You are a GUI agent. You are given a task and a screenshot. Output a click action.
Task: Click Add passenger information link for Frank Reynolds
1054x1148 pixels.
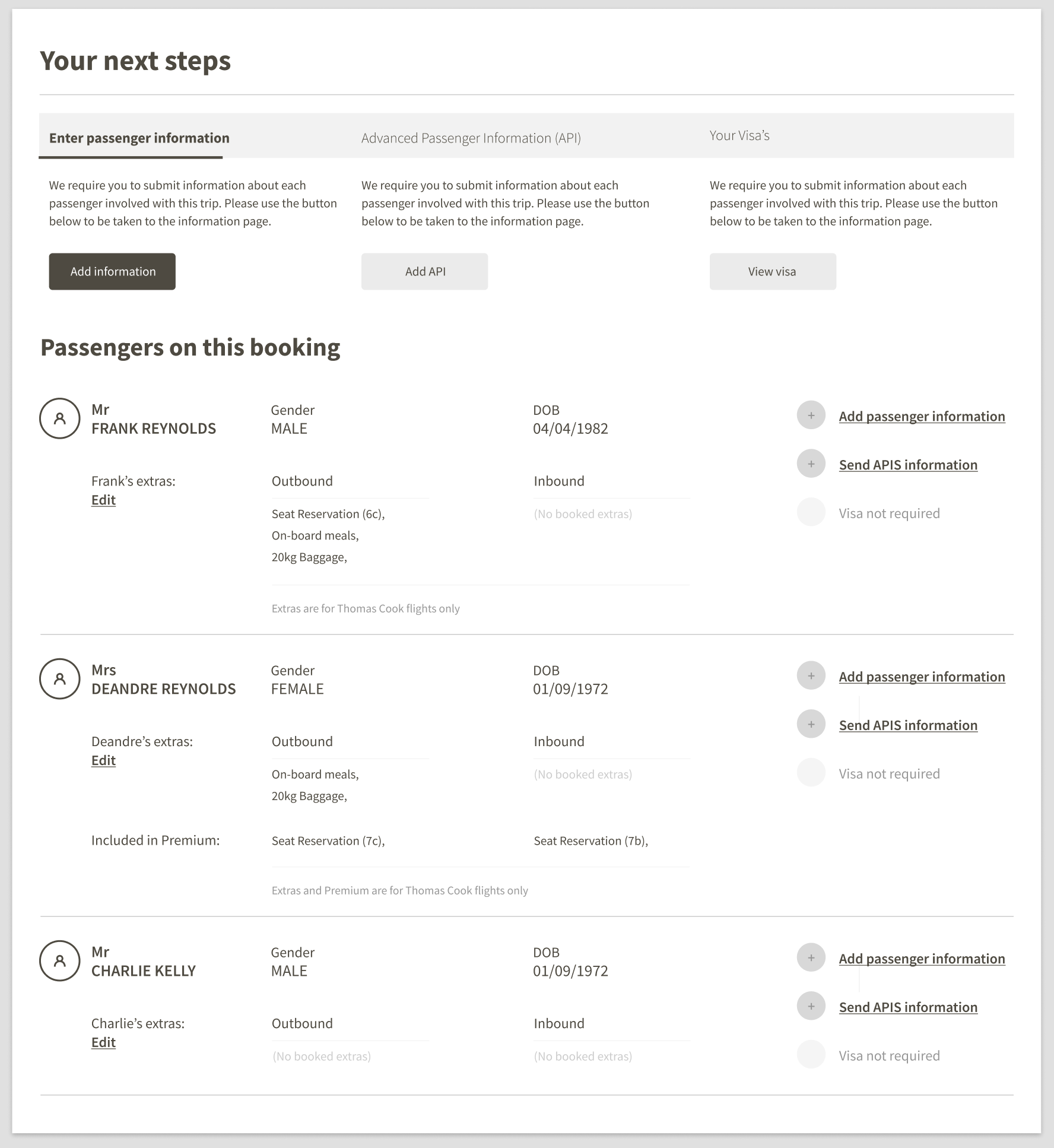[921, 416]
